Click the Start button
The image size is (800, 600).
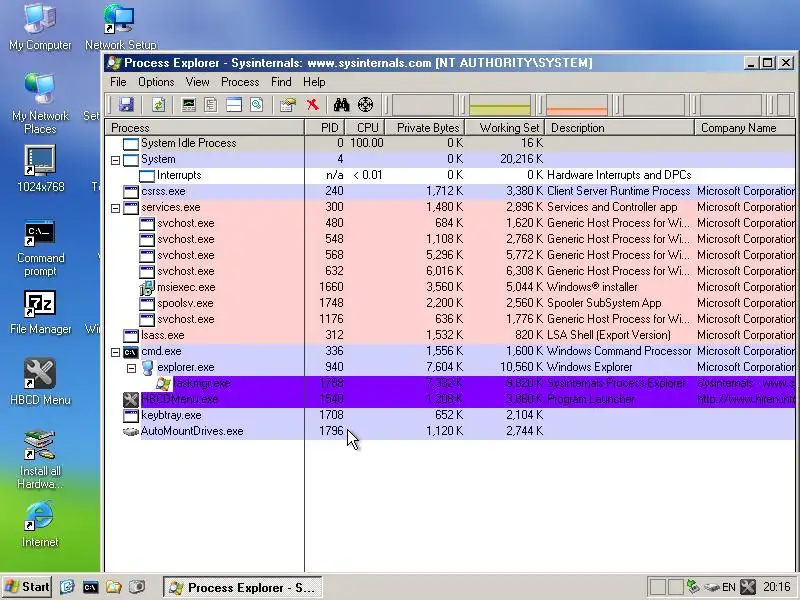click(27, 587)
